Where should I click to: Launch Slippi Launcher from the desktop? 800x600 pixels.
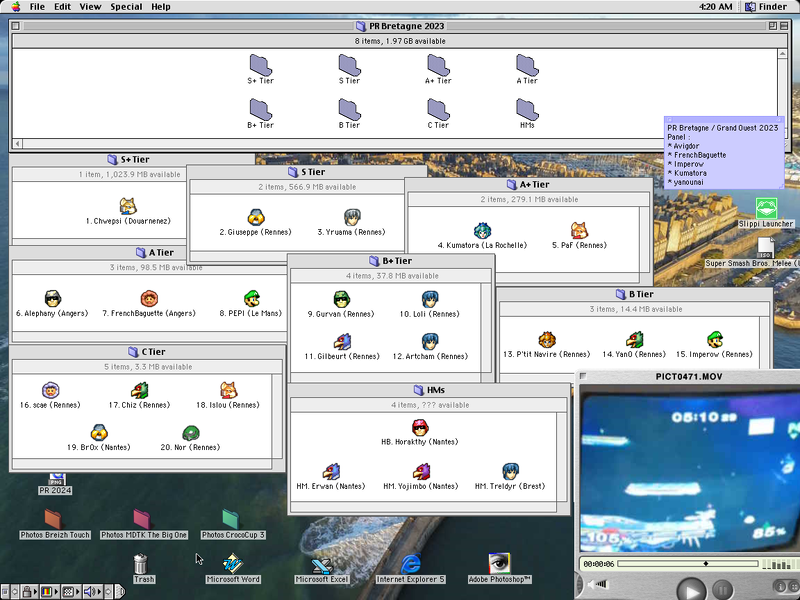pos(766,209)
